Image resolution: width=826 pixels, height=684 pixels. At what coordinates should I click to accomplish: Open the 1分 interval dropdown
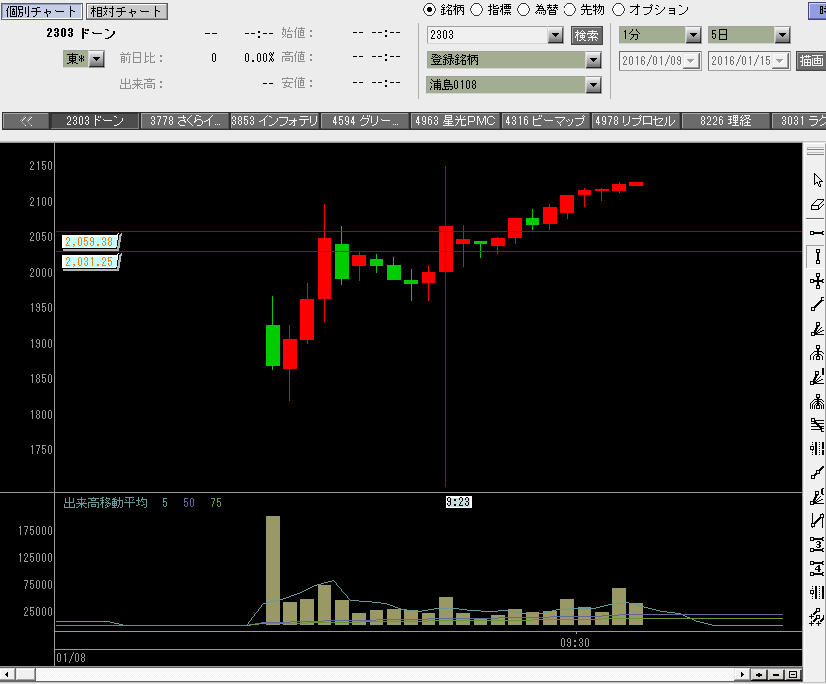[x=693, y=35]
